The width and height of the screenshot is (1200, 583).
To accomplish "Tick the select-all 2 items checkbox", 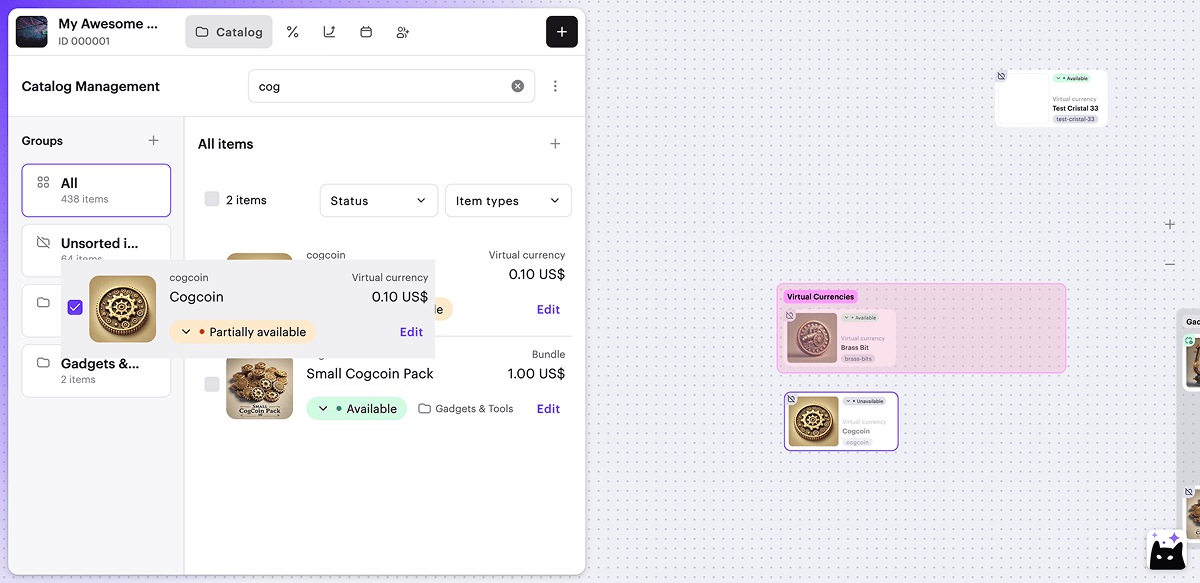I will [x=212, y=200].
